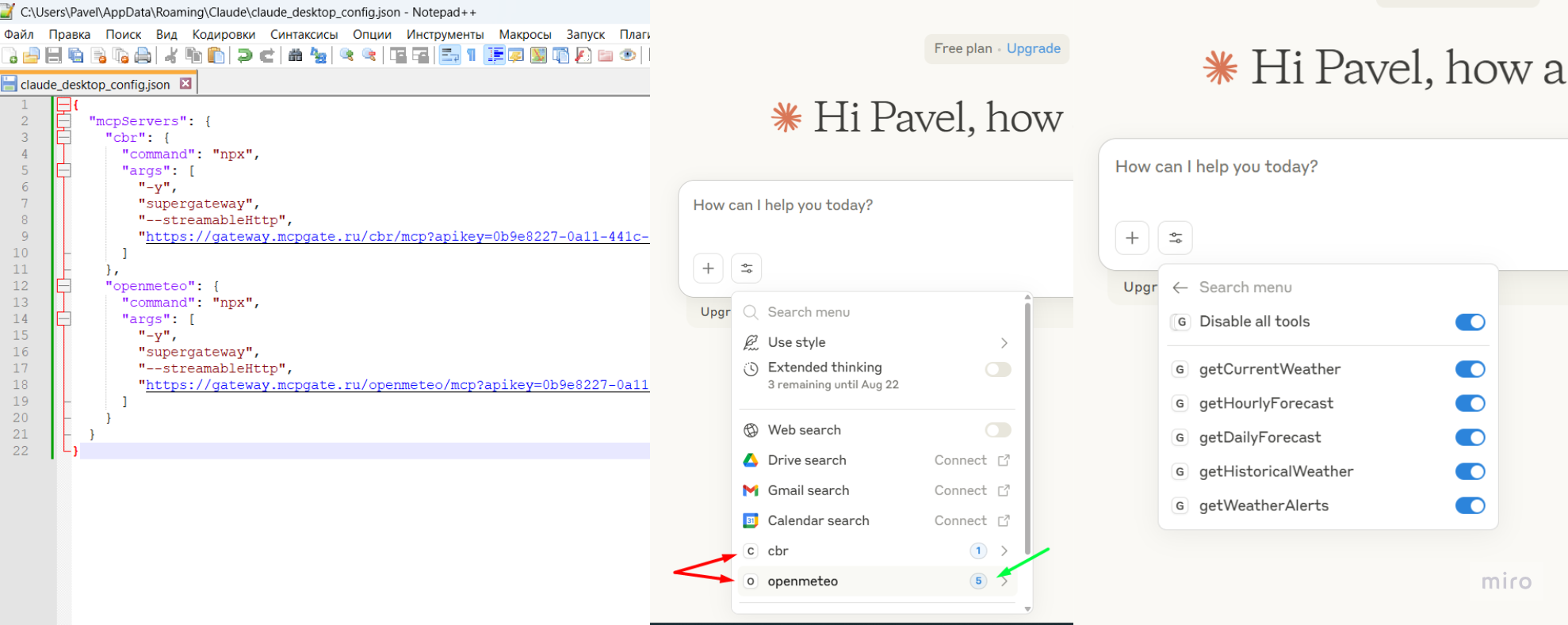The width and height of the screenshot is (1568, 625).
Task: Click the plus button in left Claude window
Action: pos(708,269)
